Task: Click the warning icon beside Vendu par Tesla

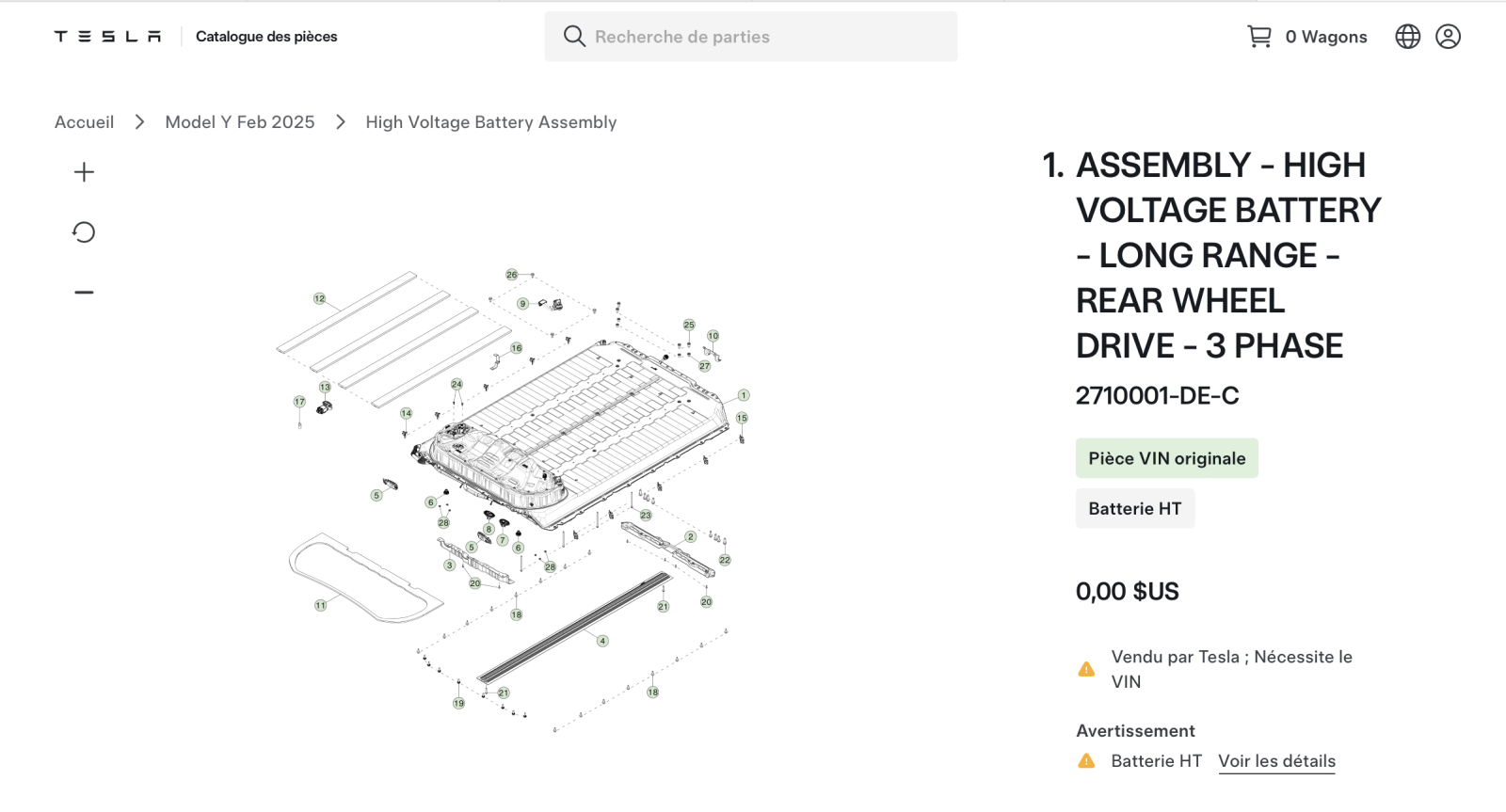Action: (1086, 669)
